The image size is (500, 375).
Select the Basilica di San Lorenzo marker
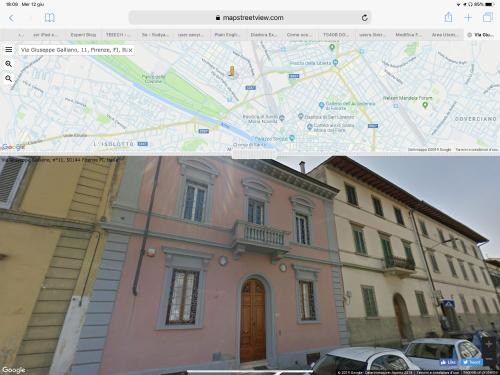[301, 116]
